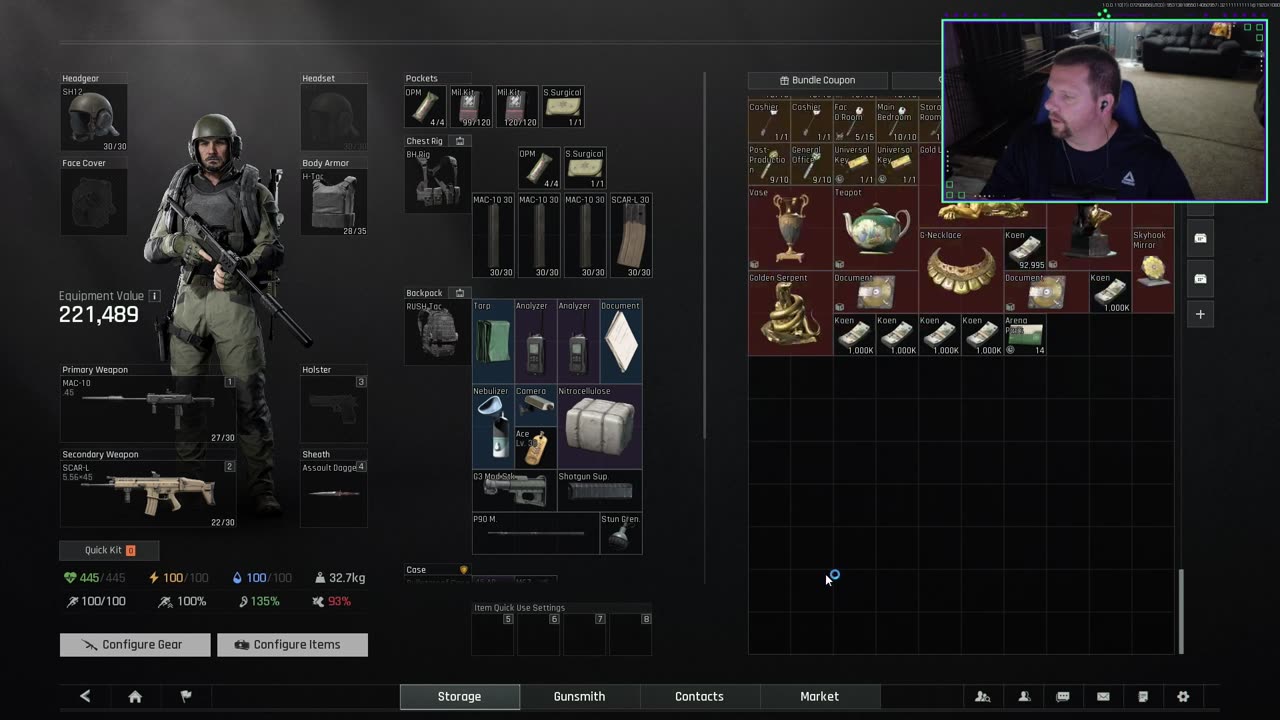Select the SCAR-L 30 magazine

(x=631, y=236)
